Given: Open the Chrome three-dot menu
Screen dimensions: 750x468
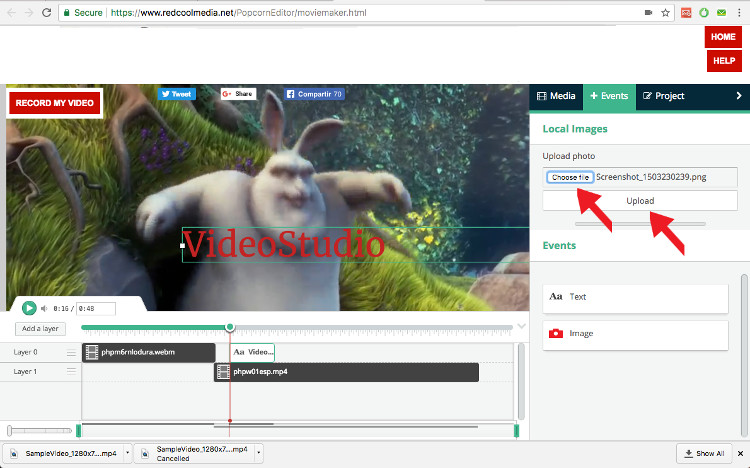Looking at the screenshot, I should (738, 13).
